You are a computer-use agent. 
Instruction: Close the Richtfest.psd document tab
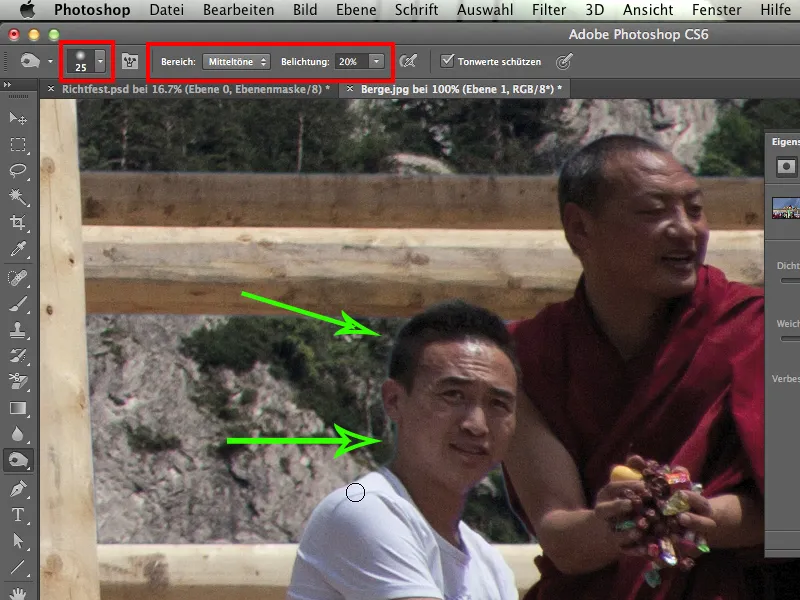(51, 89)
